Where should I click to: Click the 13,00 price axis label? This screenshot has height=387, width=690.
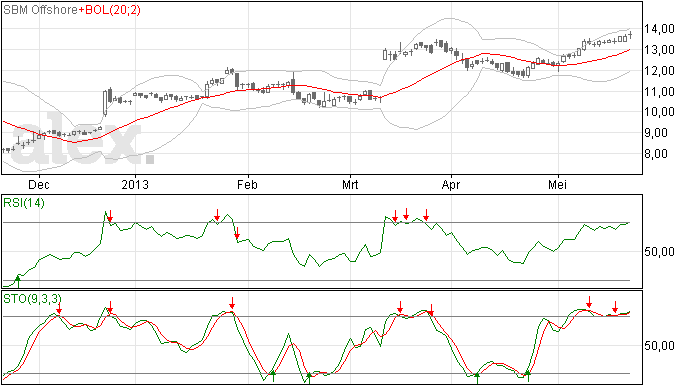tap(659, 50)
